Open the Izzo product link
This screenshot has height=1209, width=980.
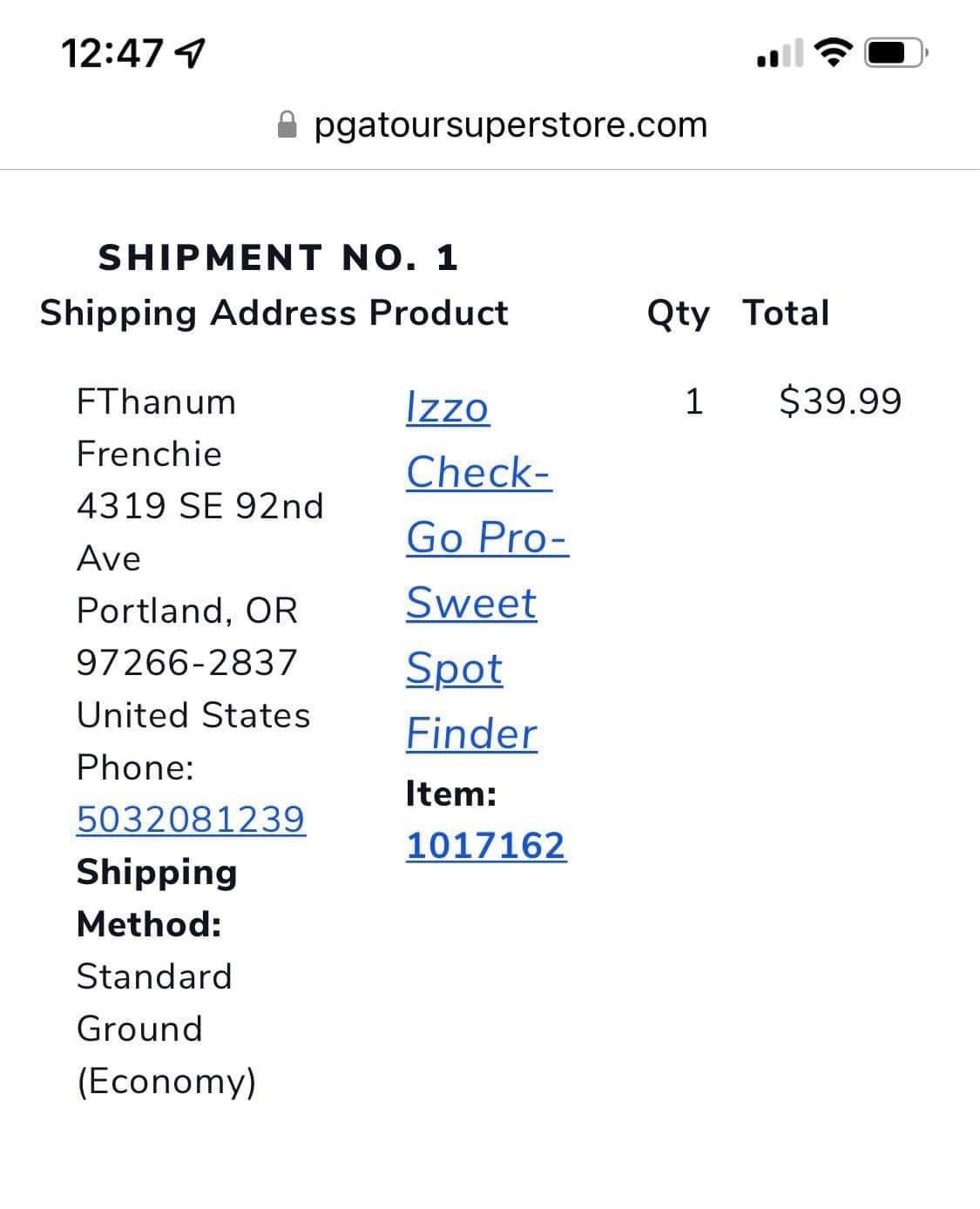pos(448,407)
